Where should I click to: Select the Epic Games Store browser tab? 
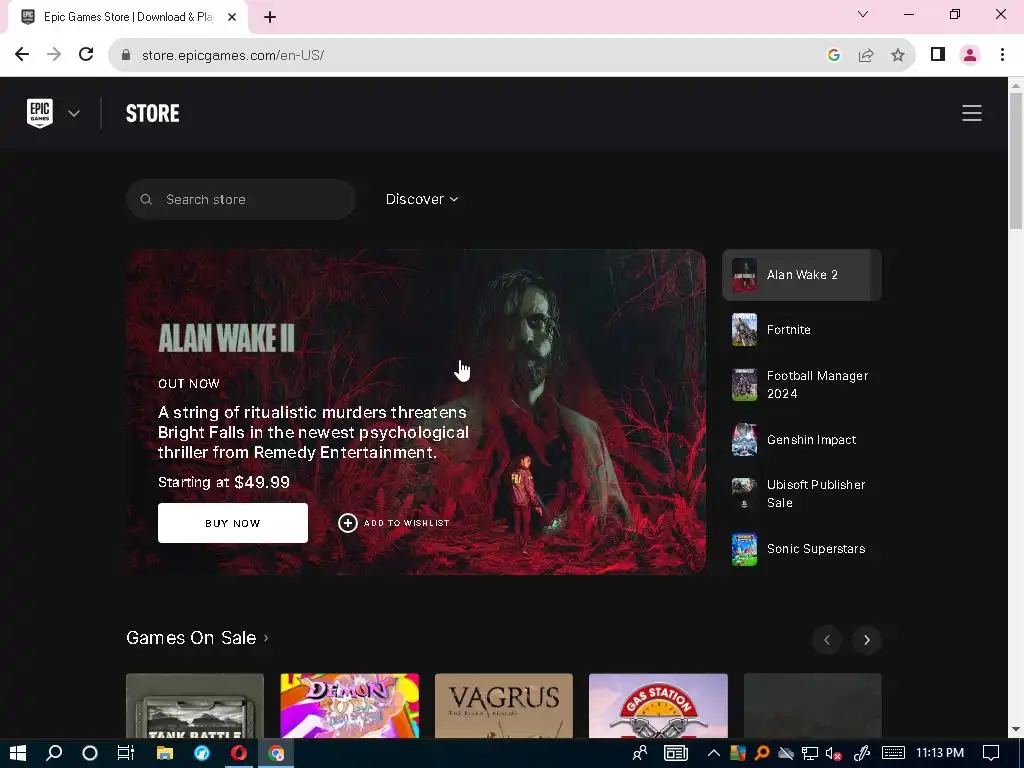coord(129,17)
